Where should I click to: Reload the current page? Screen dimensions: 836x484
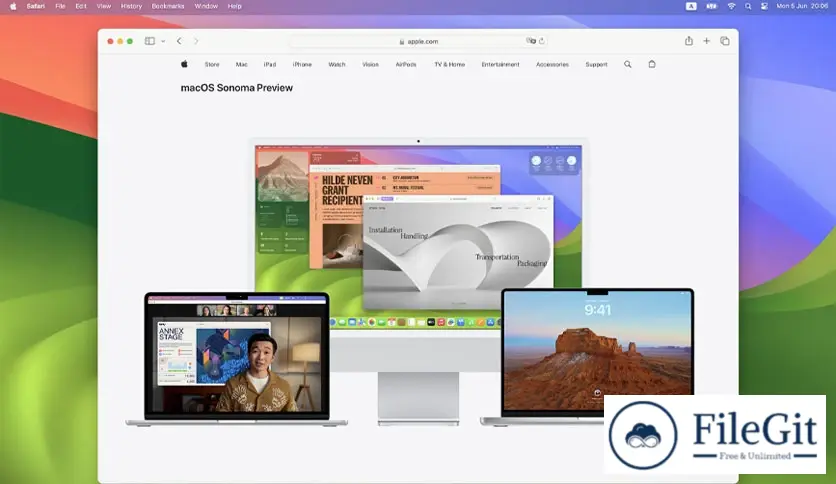click(x=542, y=41)
